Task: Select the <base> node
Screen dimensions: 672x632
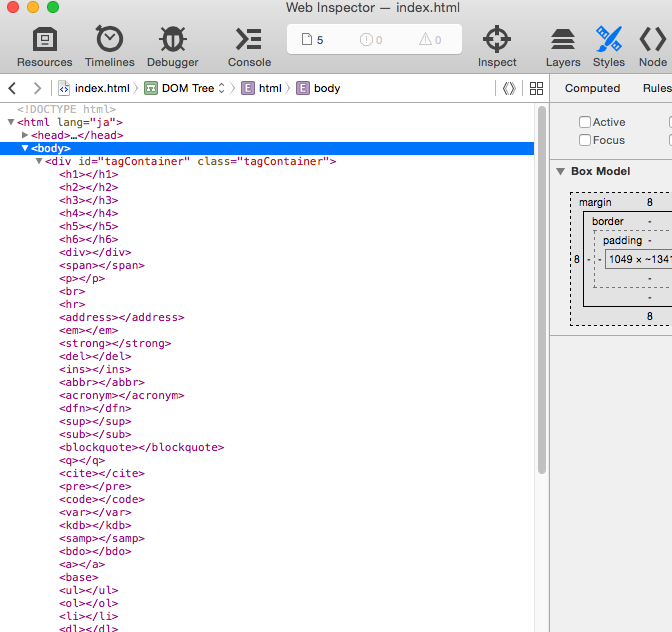Action: [79, 577]
